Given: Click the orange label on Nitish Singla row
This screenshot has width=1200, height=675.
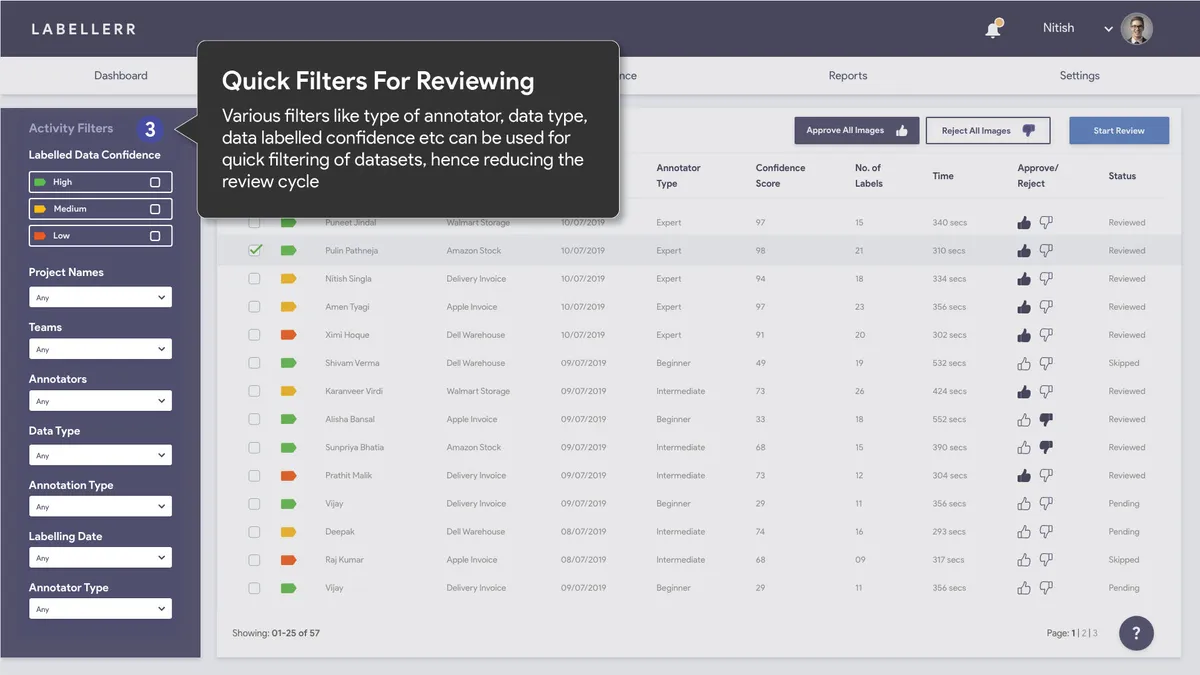Looking at the screenshot, I should 288,279.
